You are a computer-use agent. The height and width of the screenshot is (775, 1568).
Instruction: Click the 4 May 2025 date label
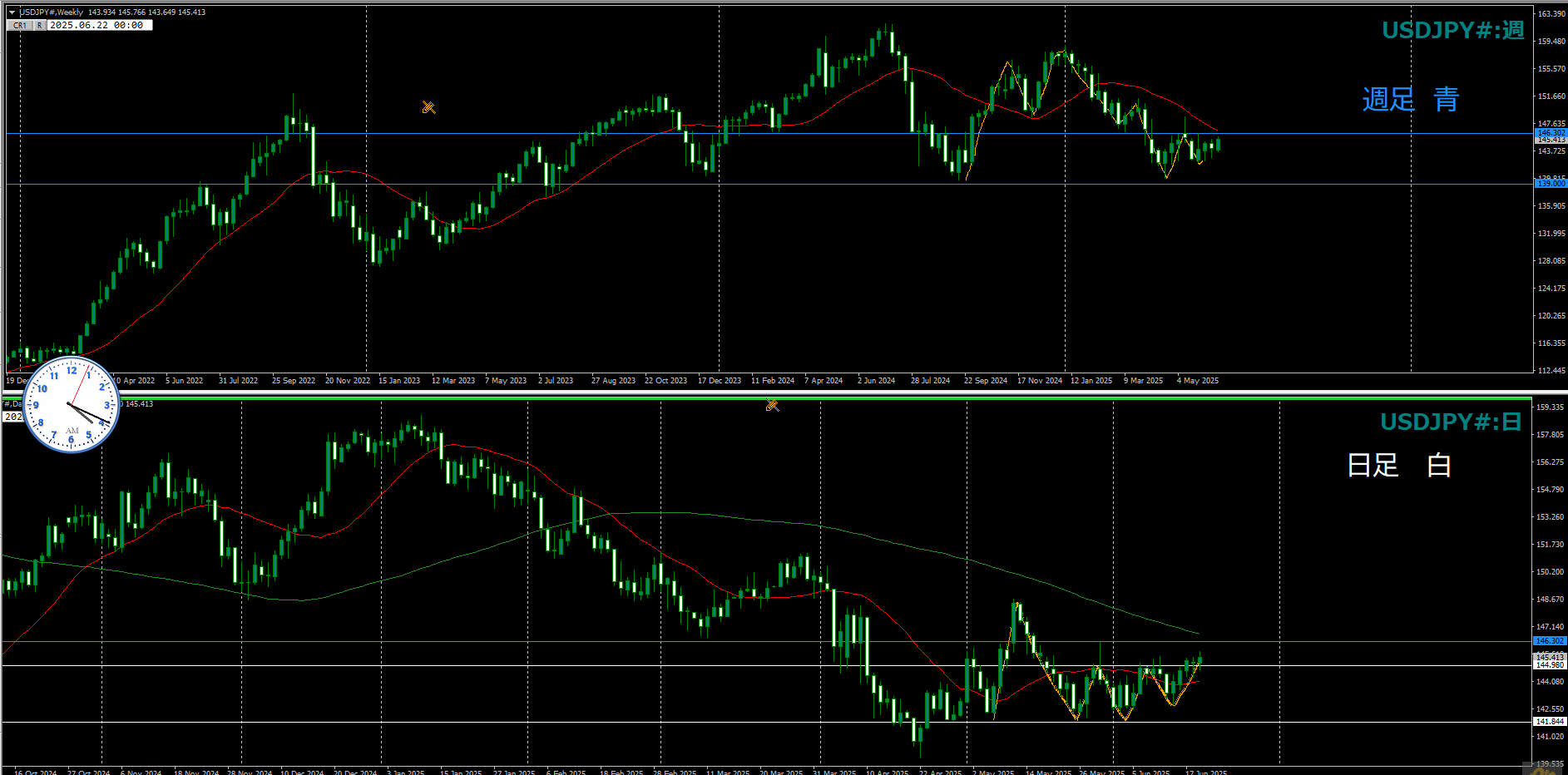tap(1198, 381)
